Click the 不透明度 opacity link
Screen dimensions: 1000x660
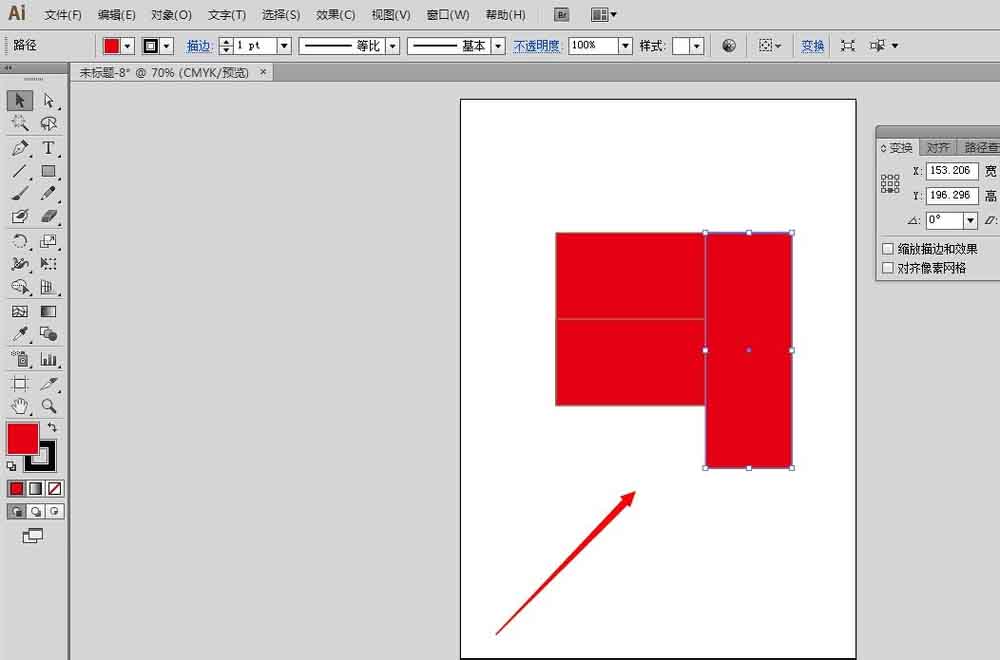[536, 46]
